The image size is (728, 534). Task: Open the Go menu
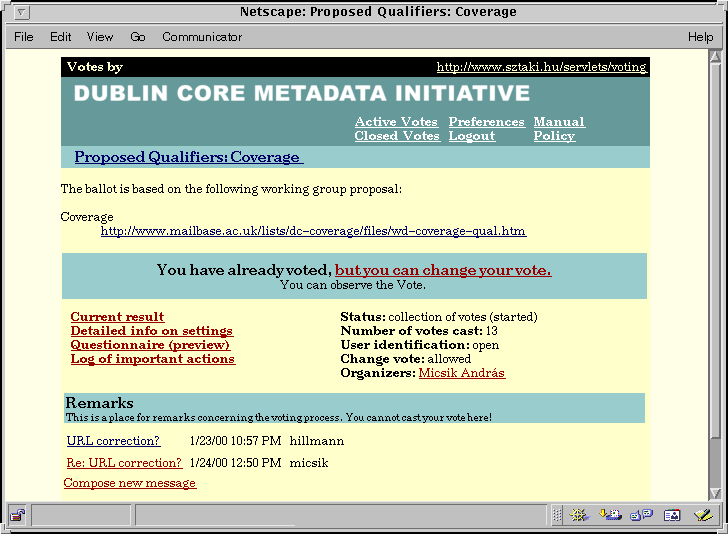[138, 37]
